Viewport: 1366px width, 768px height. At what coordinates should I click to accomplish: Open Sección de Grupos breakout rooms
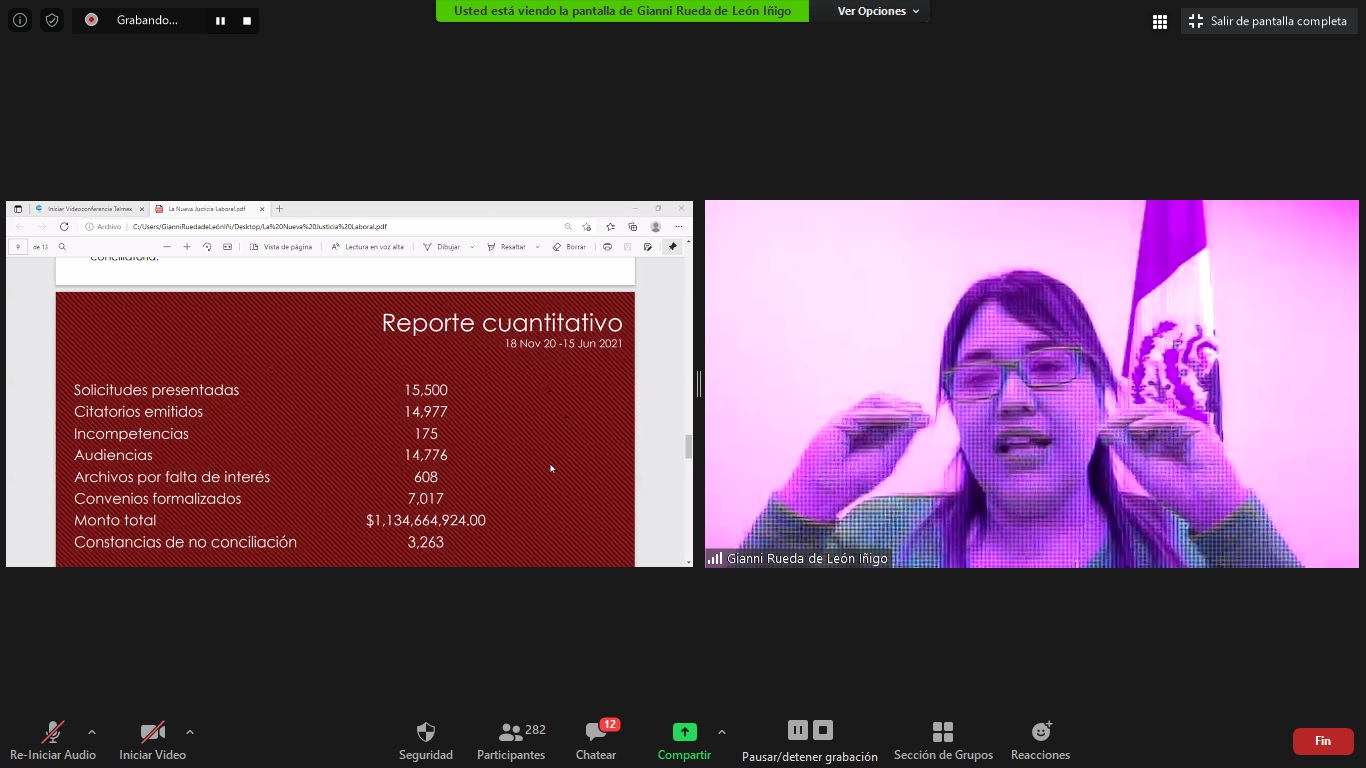pos(943,741)
